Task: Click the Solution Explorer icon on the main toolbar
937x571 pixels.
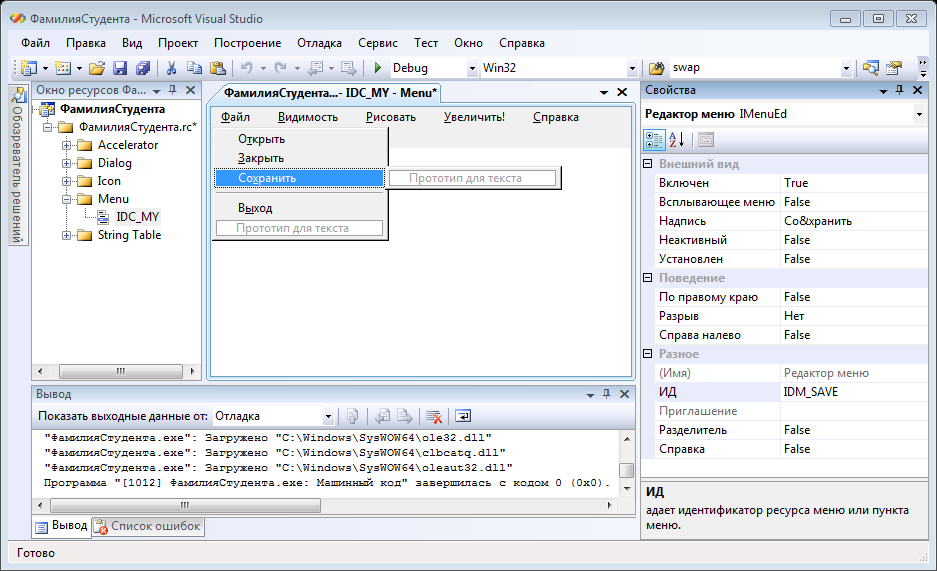Action: [x=871, y=68]
